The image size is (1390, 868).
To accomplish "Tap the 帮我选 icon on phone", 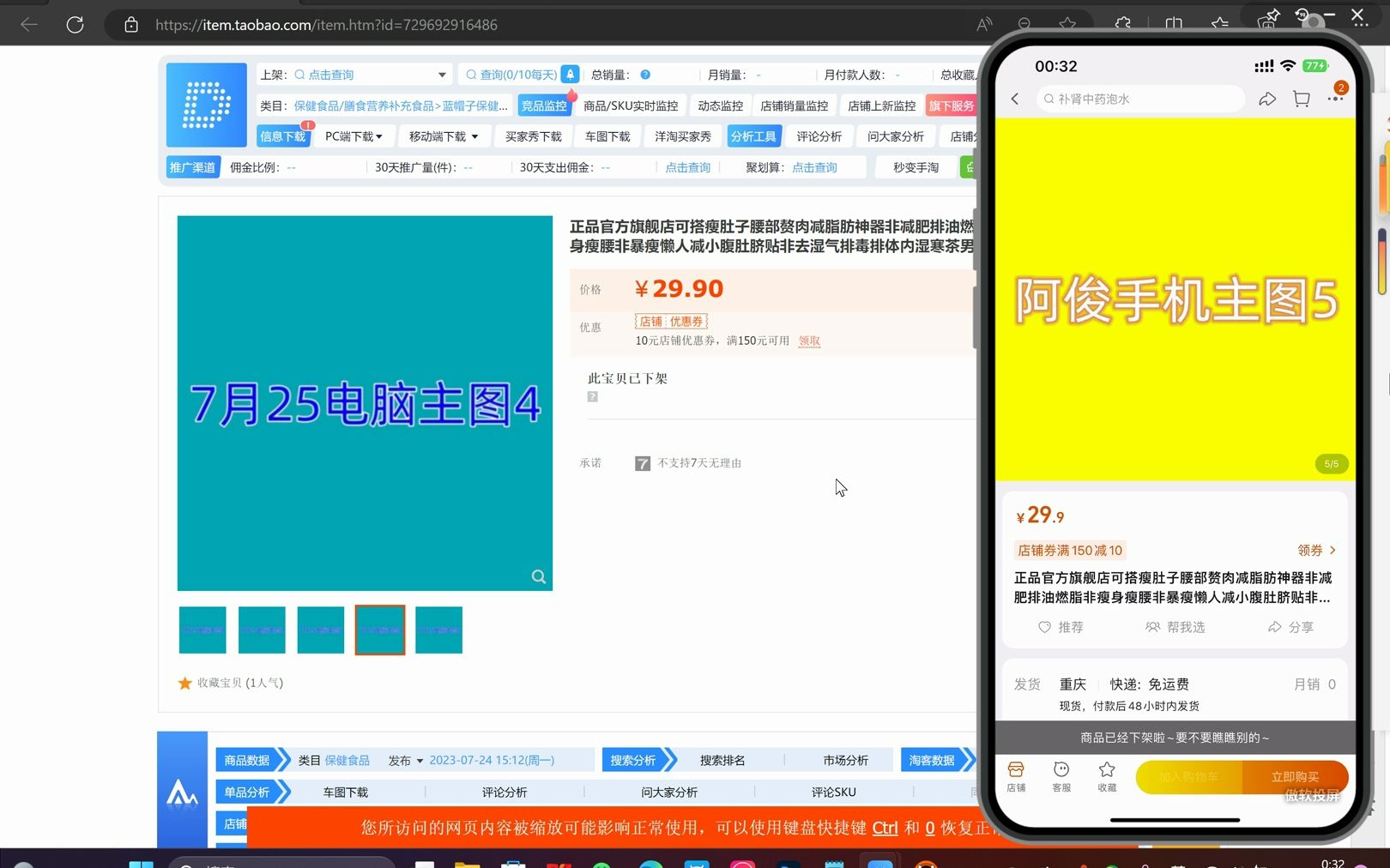I will 1152,627.
